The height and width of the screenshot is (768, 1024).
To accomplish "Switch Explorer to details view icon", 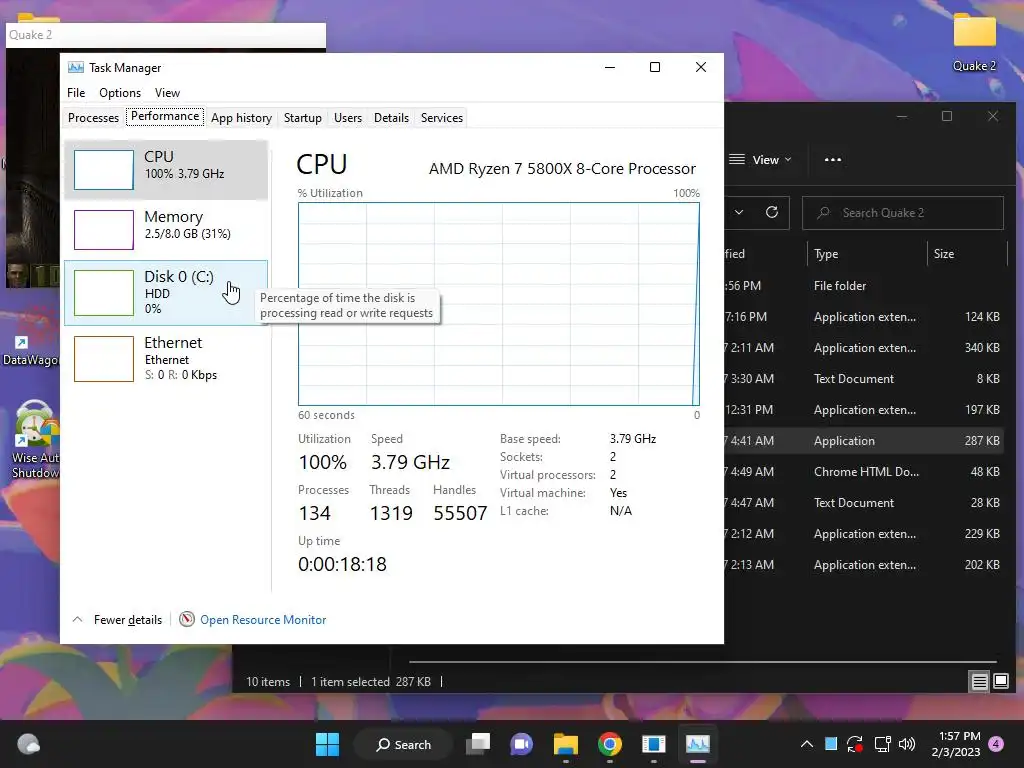I will point(980,682).
